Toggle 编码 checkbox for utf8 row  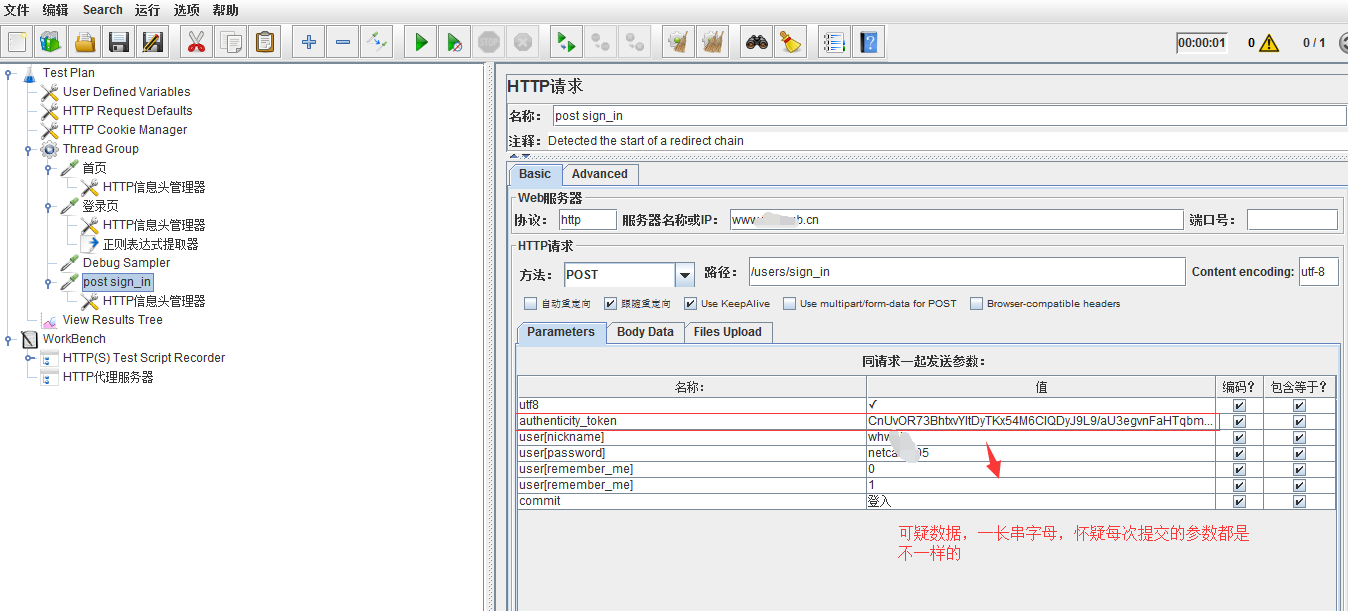(x=1240, y=406)
